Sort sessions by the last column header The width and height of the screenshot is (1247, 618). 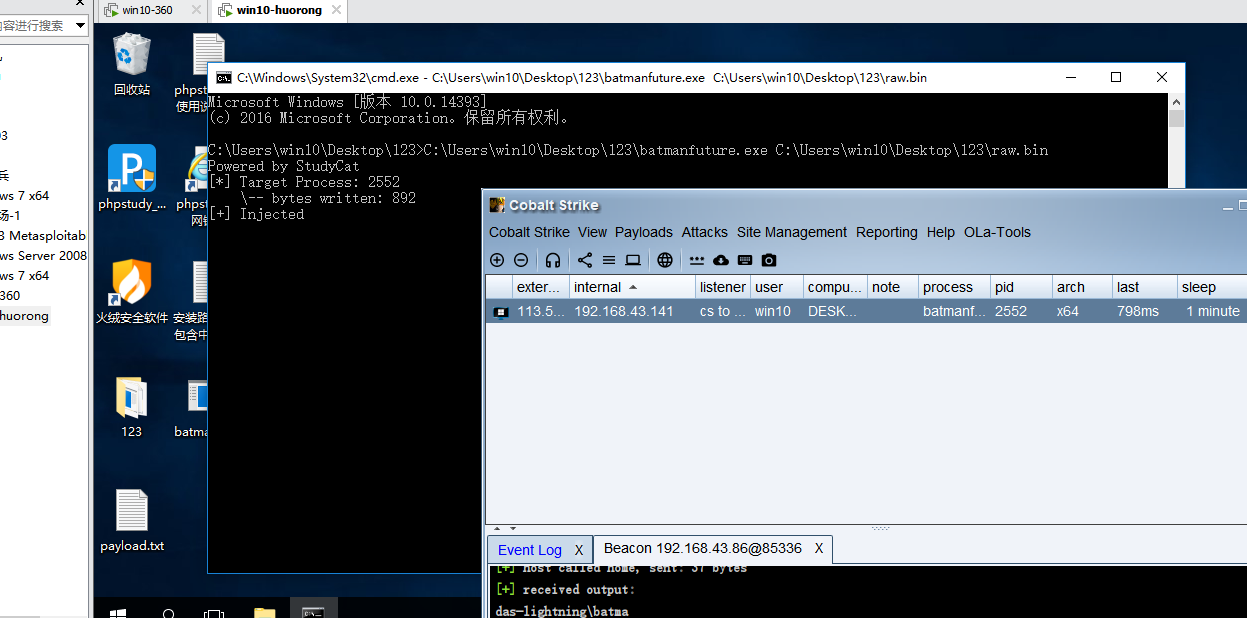point(1145,287)
